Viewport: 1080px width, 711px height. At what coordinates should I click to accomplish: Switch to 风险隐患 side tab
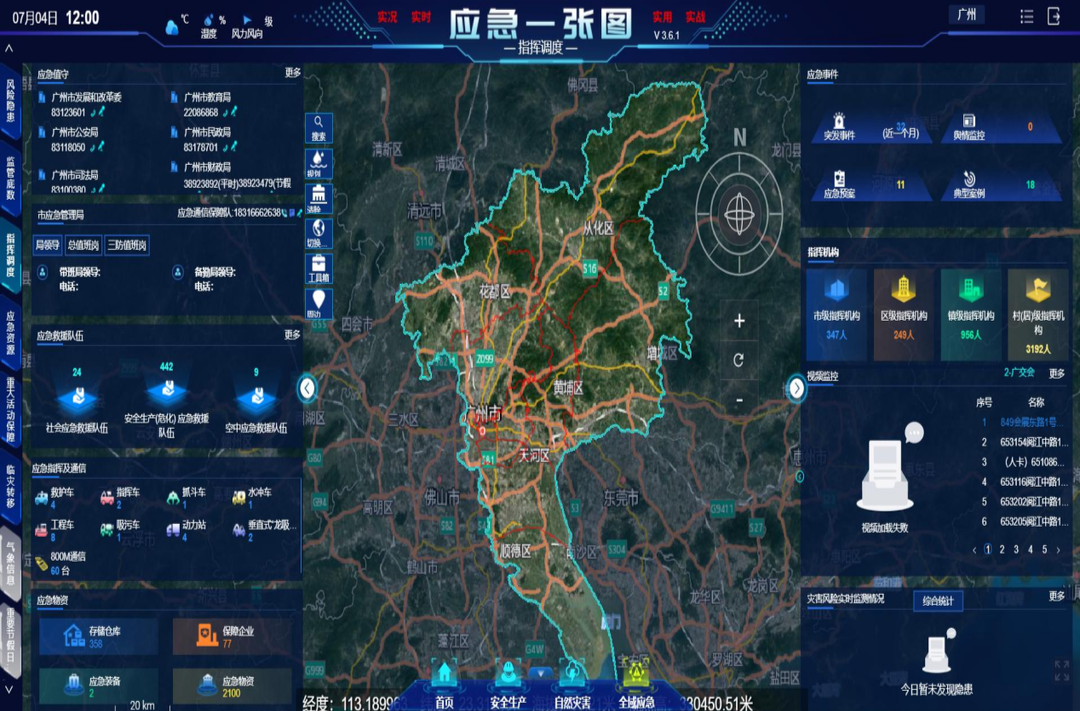[11, 100]
